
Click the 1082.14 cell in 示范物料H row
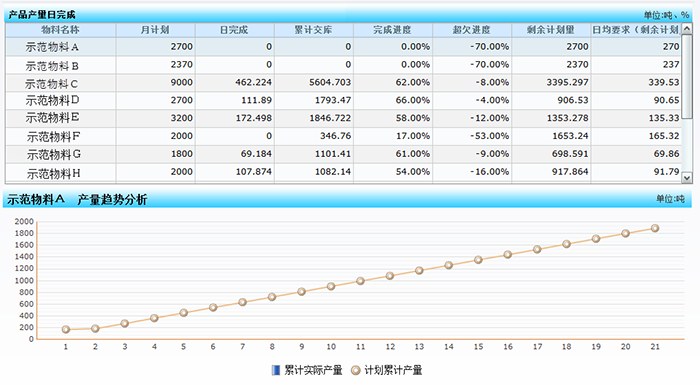click(313, 172)
